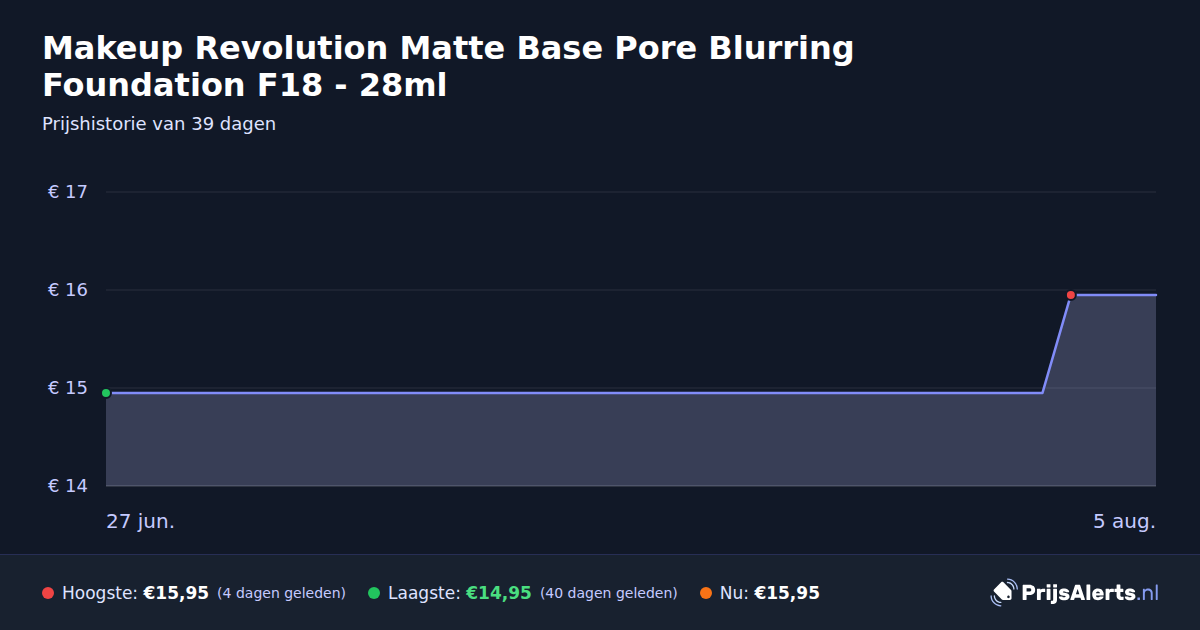Screen dimensions: 1200x630
Task: Click the Laagste €14,95 price value
Action: (498, 593)
